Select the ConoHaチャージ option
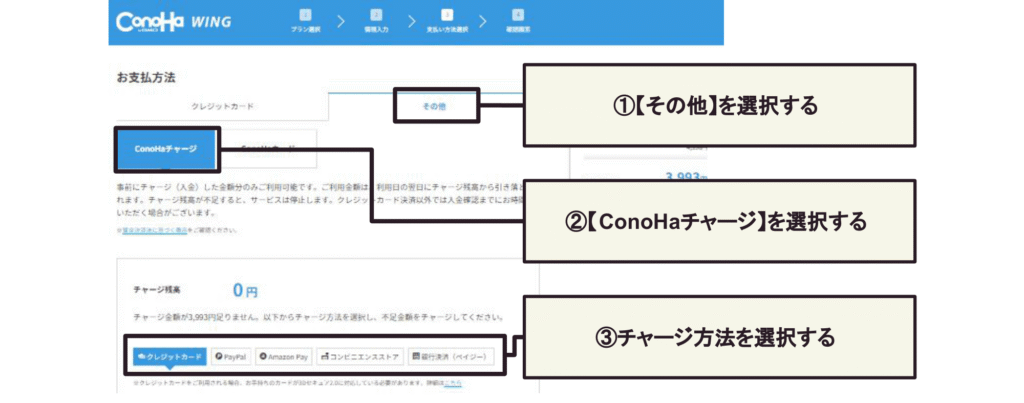1024x403 pixels. click(x=166, y=149)
